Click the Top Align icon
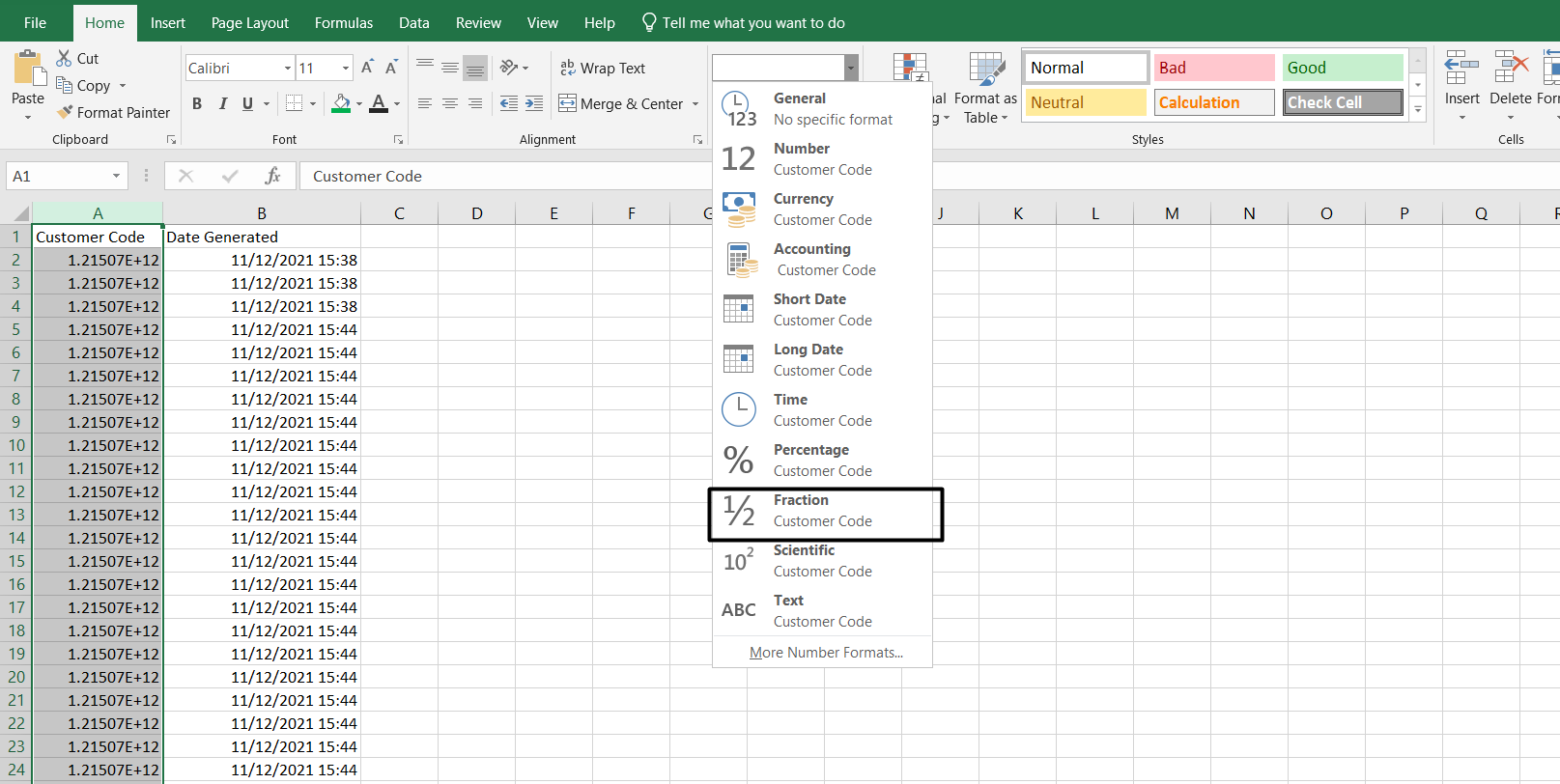 pos(425,67)
